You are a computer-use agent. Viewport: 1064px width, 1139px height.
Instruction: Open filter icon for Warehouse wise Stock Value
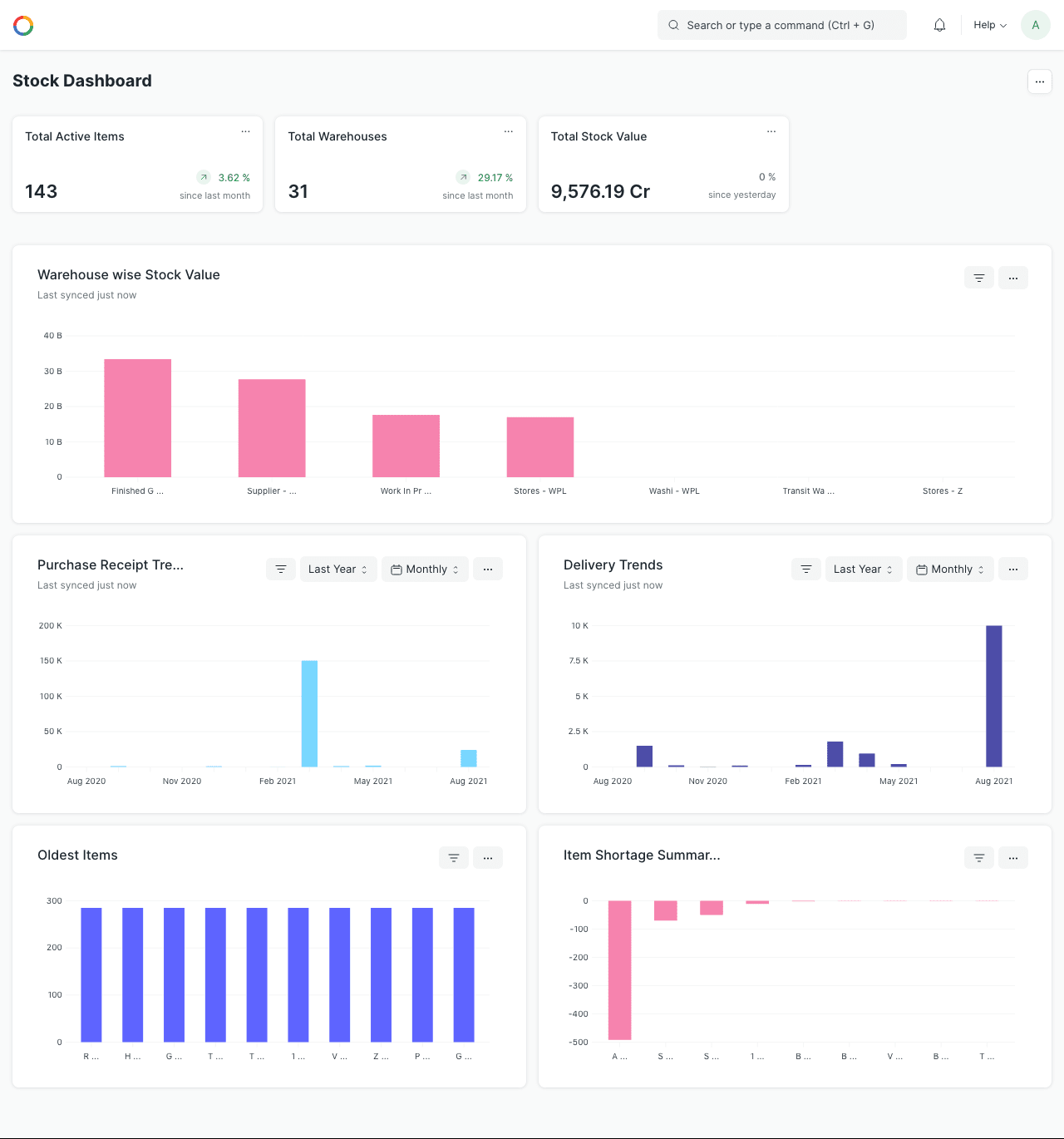tap(979, 278)
